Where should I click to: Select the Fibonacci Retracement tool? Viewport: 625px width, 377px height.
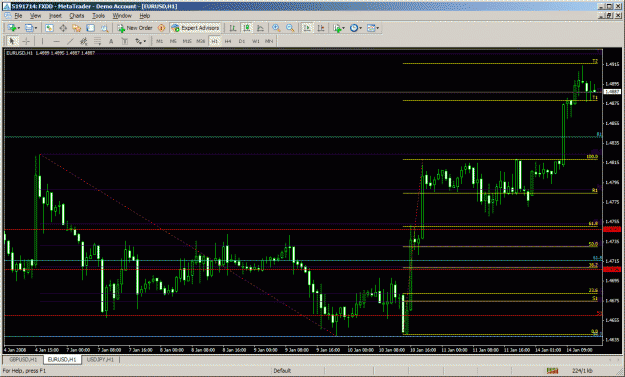(x=97, y=41)
